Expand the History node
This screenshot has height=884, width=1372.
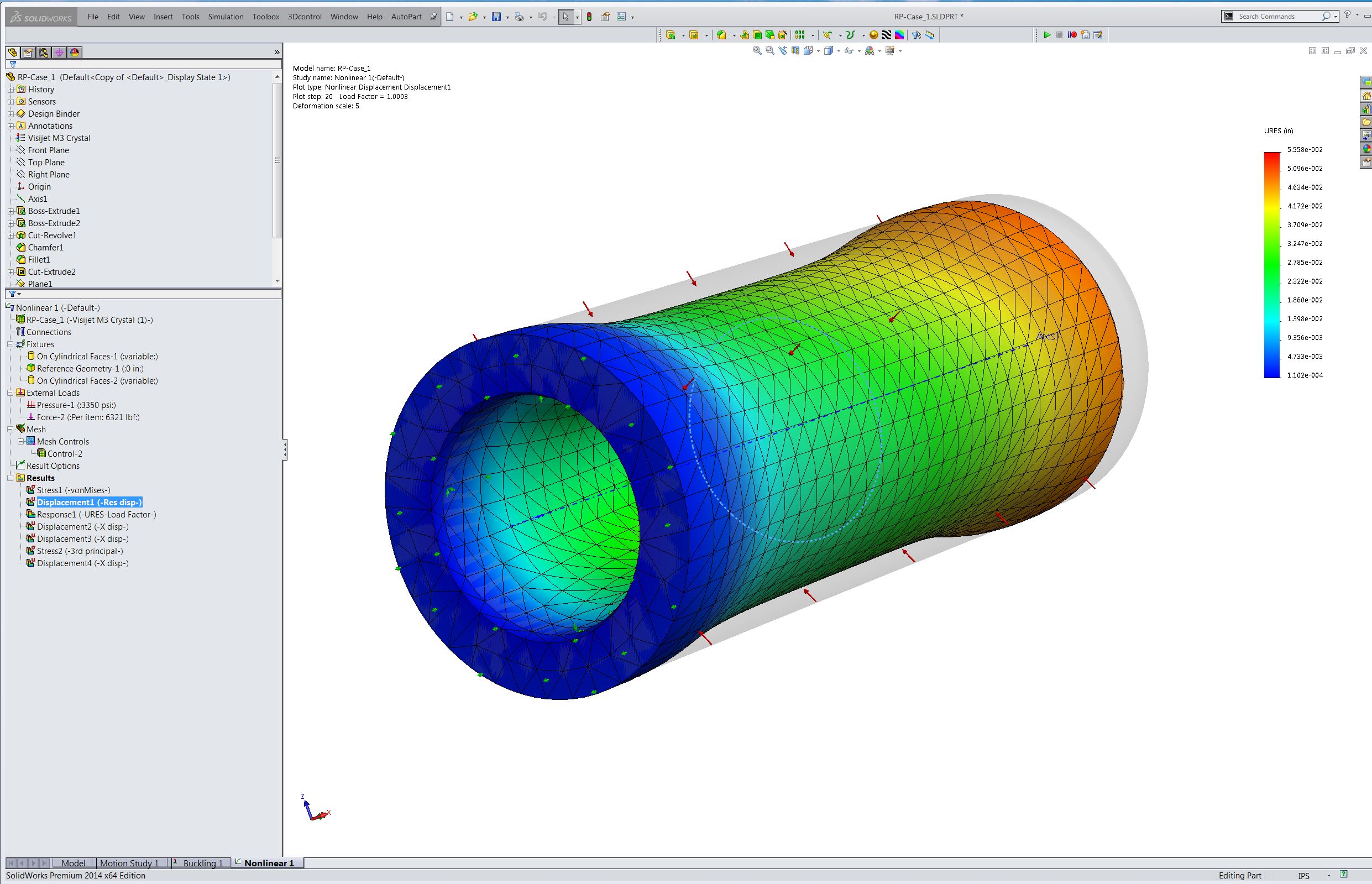tap(11, 90)
